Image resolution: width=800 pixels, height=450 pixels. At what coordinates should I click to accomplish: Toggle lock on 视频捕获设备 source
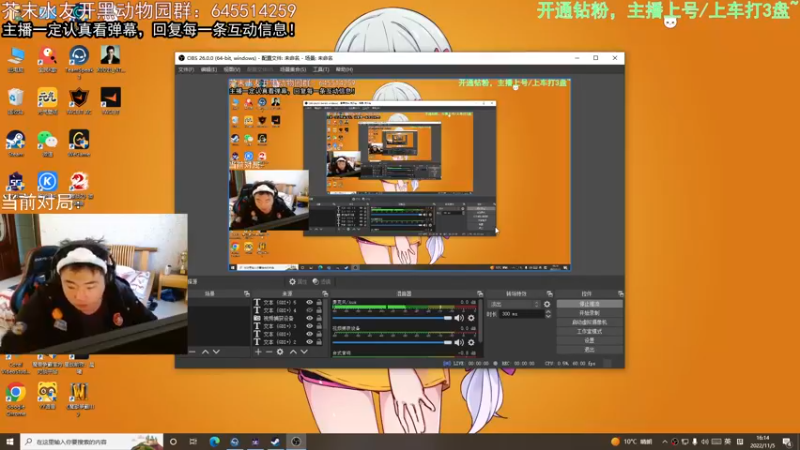tap(319, 318)
